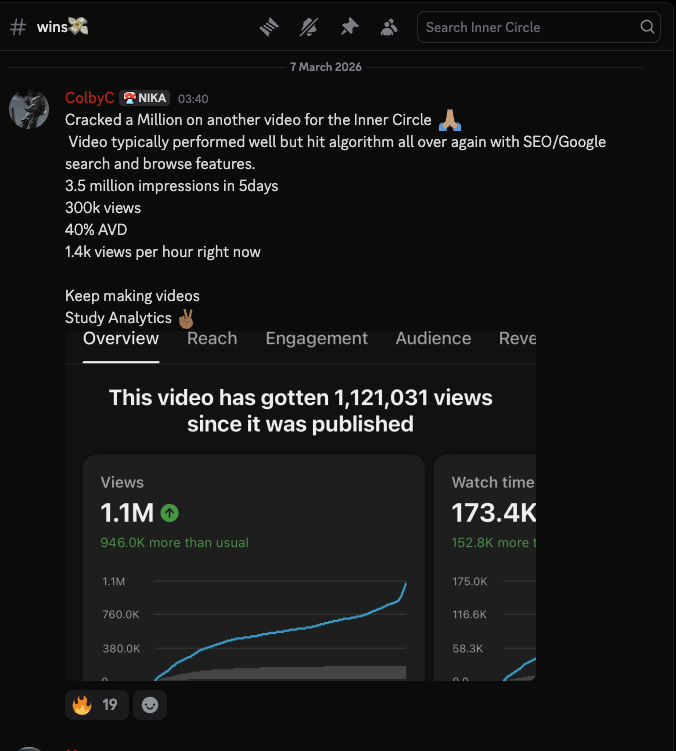Click the hashtag channel icon
The width and height of the screenshot is (676, 751).
17,27
